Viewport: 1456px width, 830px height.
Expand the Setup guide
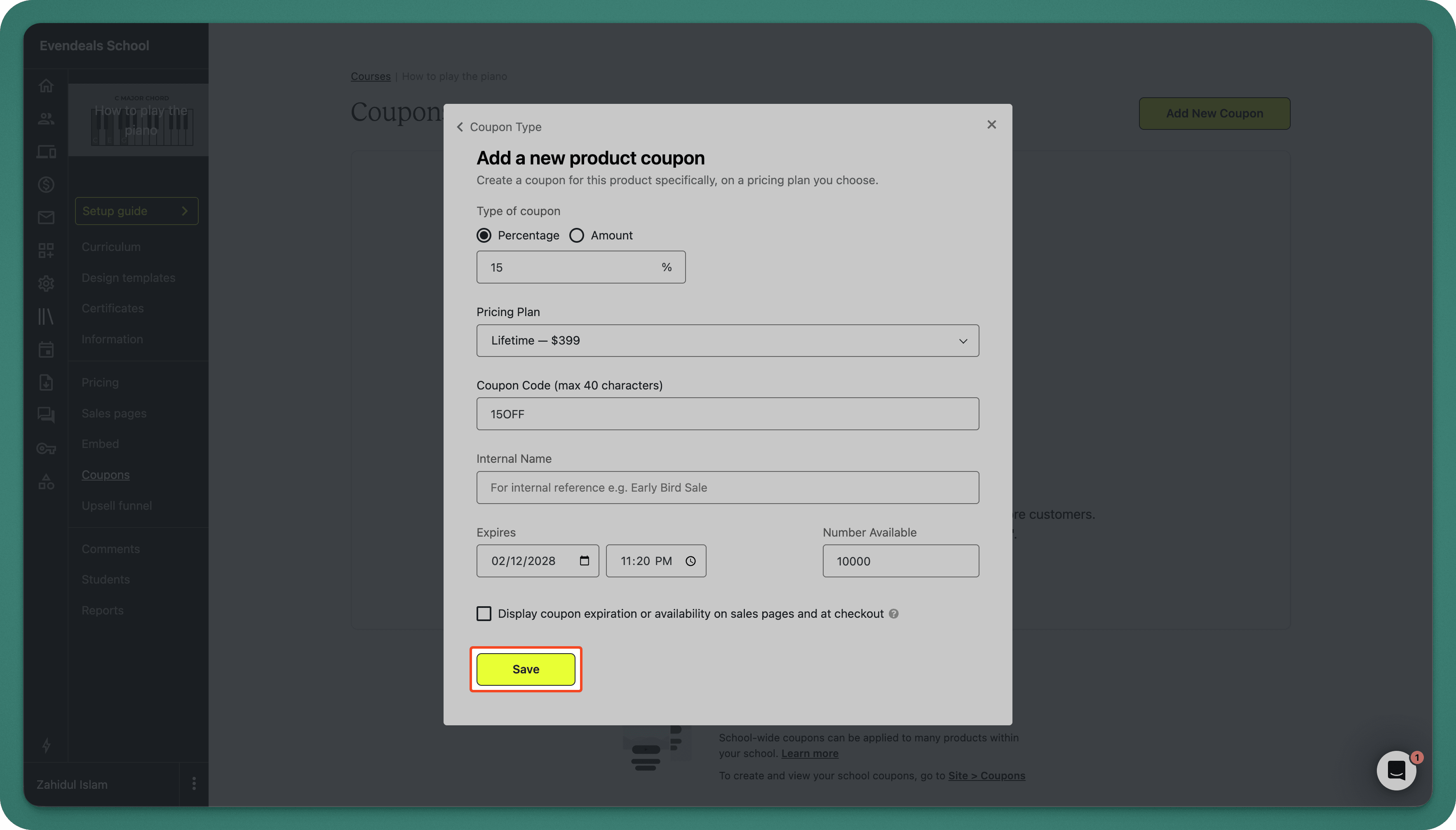click(x=136, y=210)
